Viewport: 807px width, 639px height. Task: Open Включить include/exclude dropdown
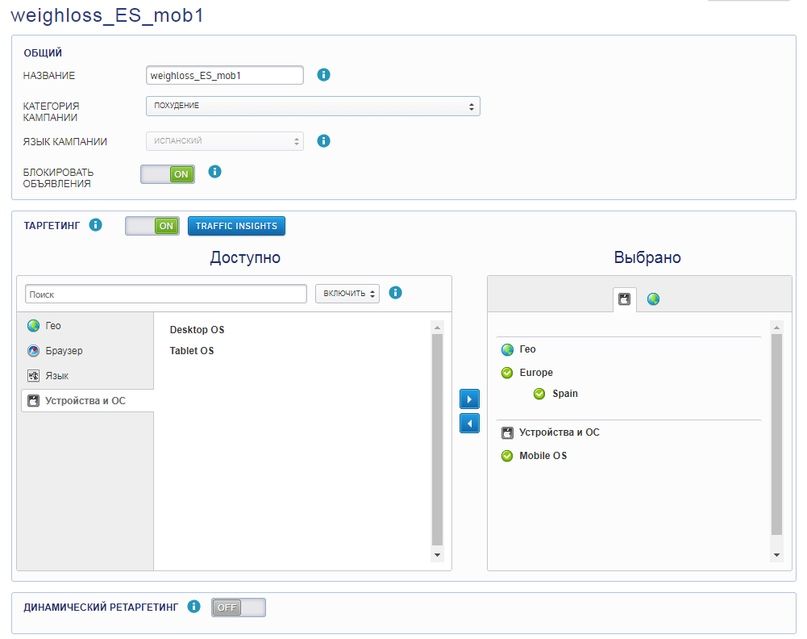(347, 293)
